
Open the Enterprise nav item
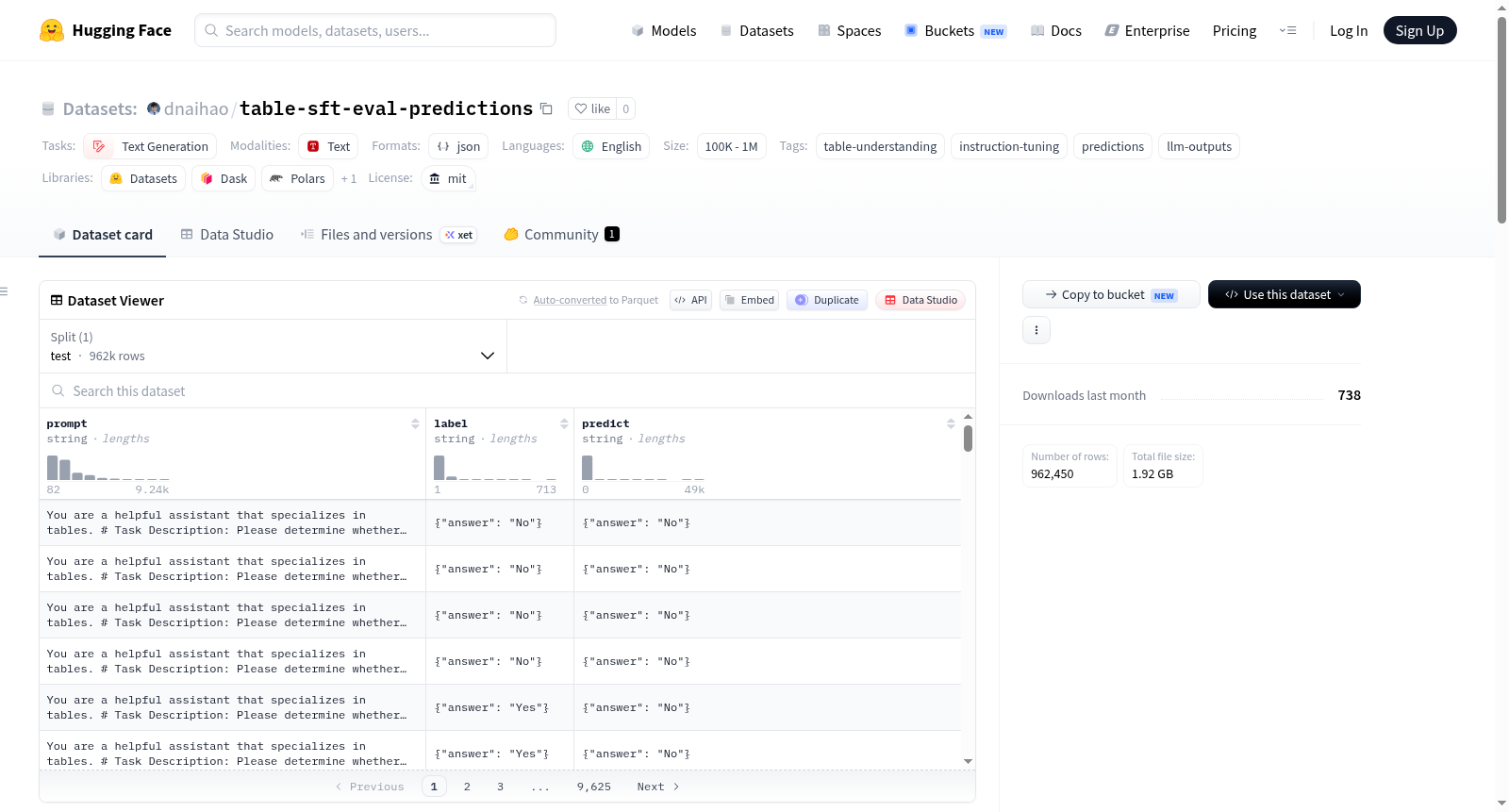[1147, 30]
